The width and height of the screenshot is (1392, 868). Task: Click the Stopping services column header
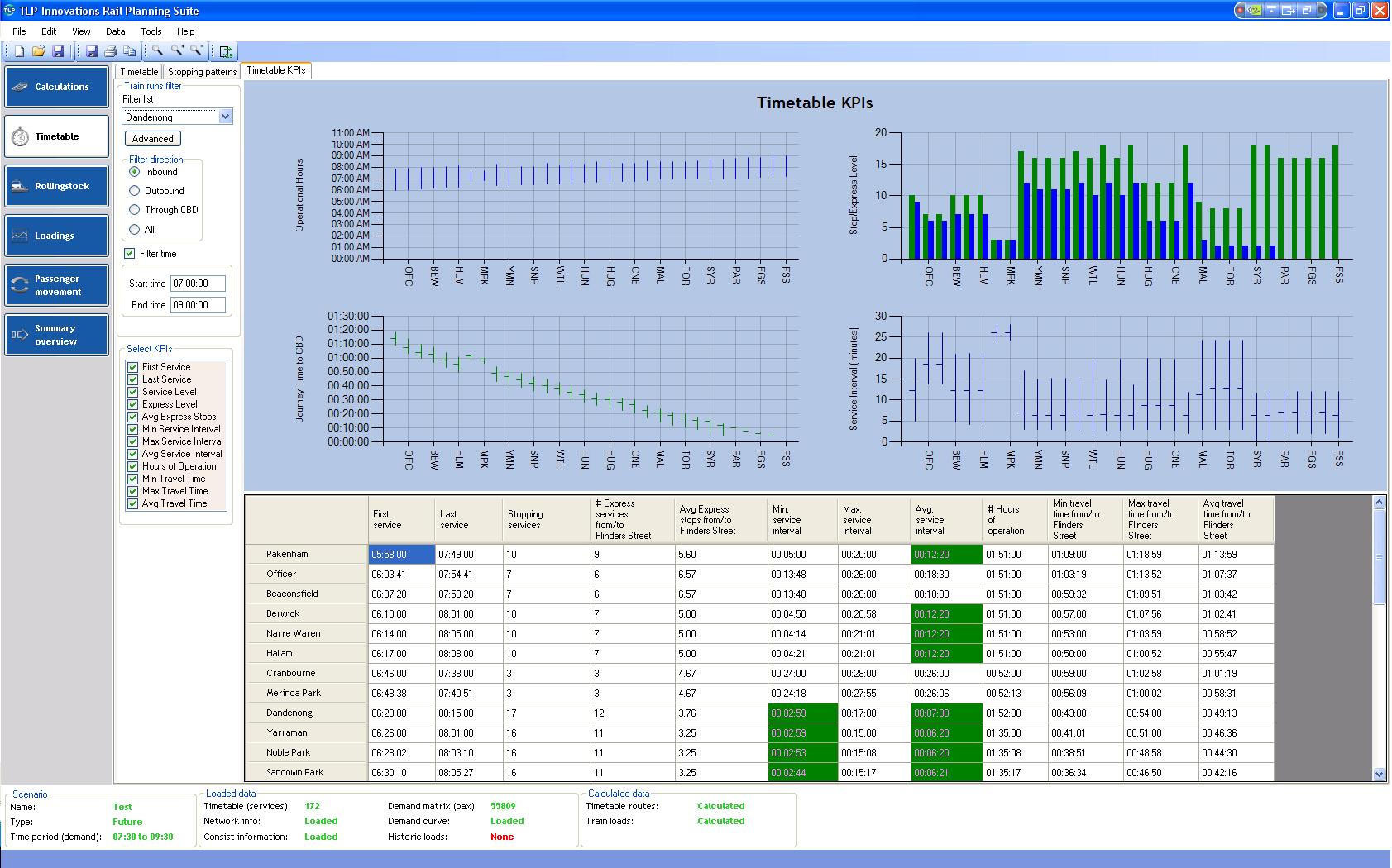coord(545,519)
